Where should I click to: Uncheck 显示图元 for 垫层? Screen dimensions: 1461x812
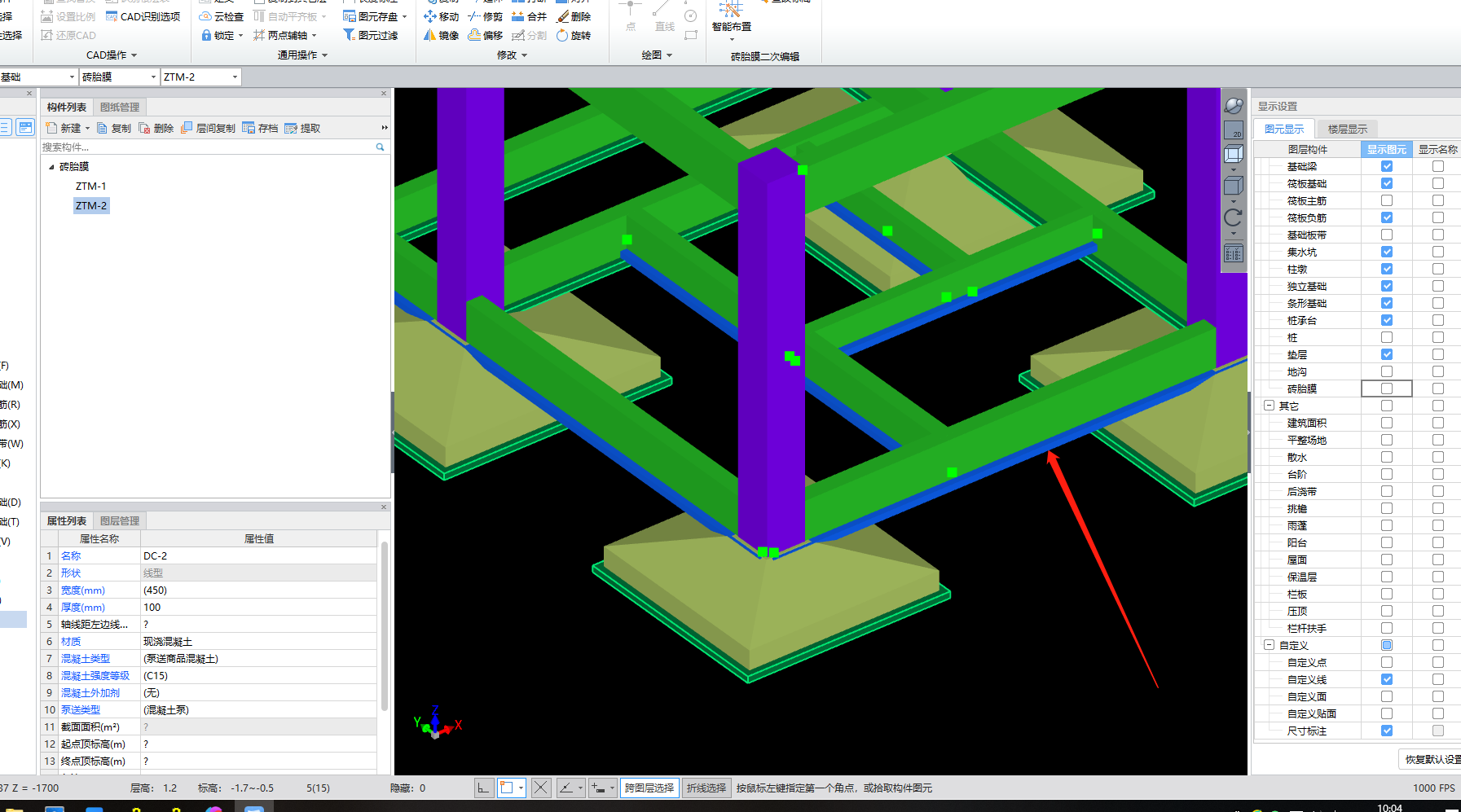1387,354
